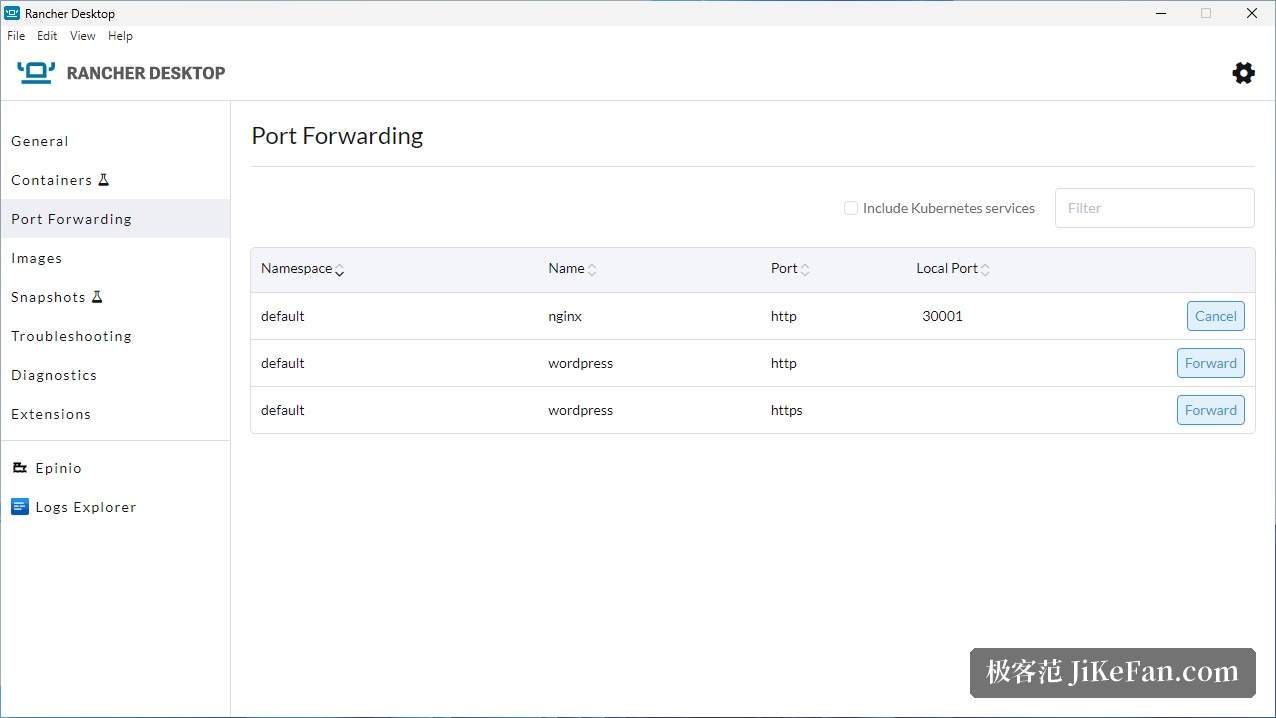The width and height of the screenshot is (1276, 718).
Task: Click the flask icon beside Containers
Action: pyautogui.click(x=103, y=180)
